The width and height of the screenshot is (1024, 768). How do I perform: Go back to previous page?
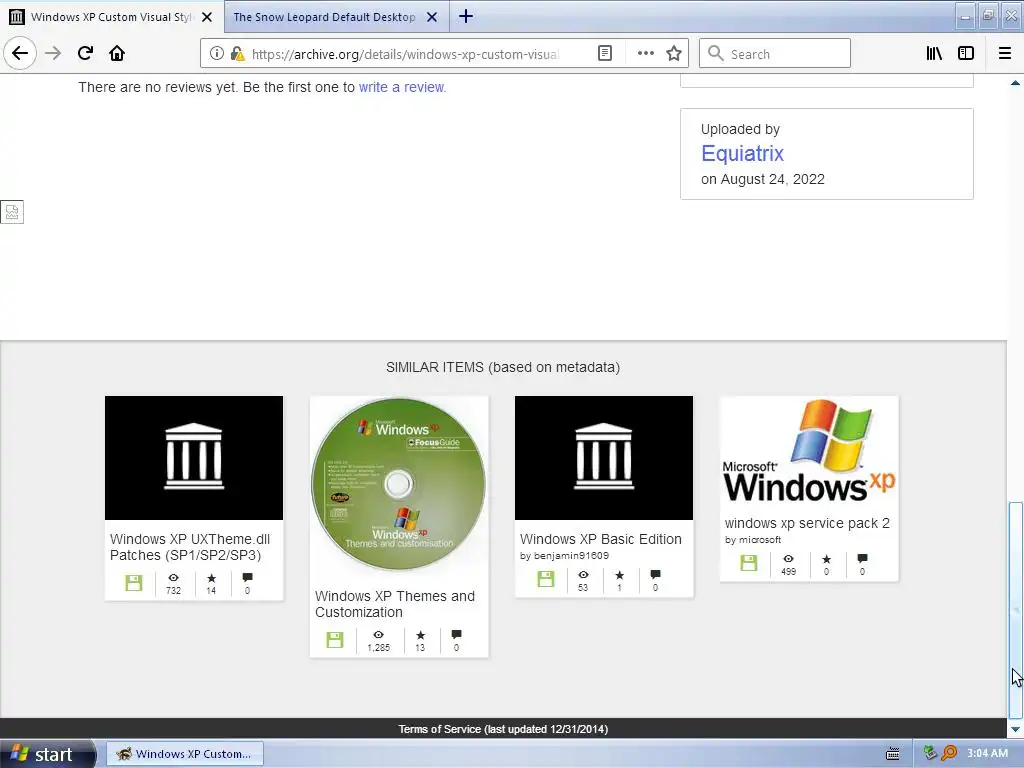pos(20,53)
